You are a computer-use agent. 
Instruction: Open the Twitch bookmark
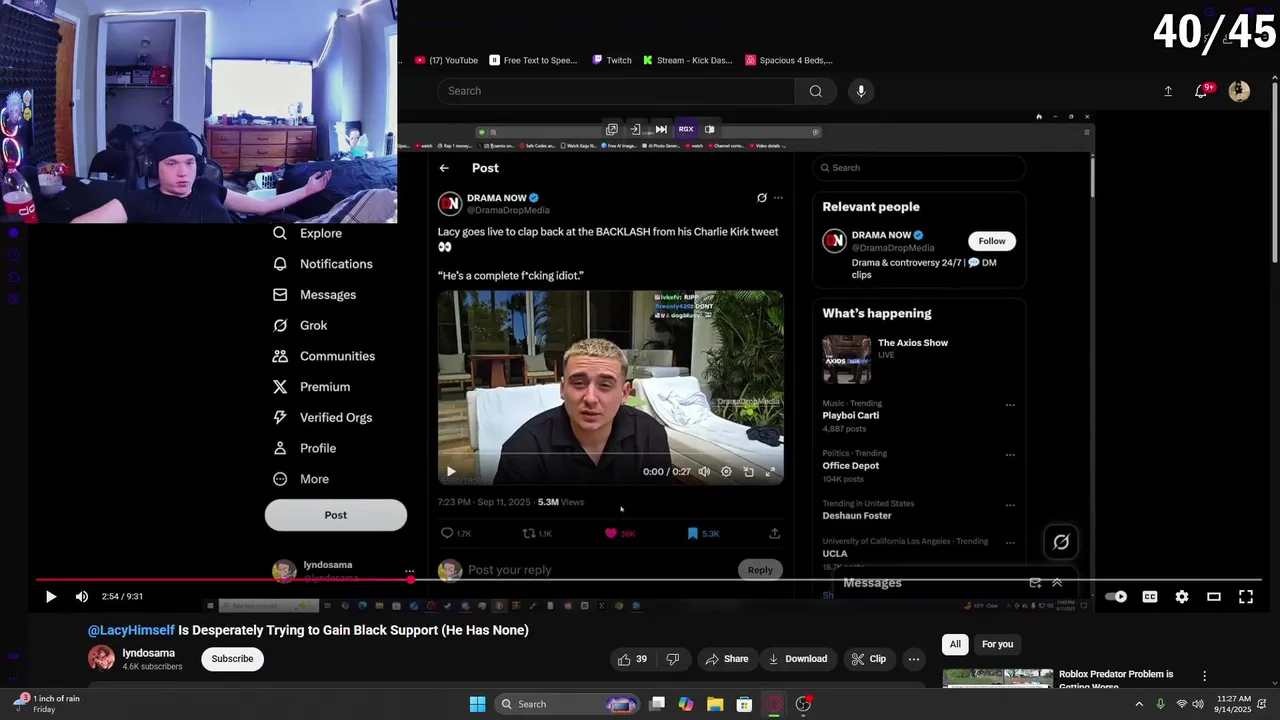click(x=612, y=60)
